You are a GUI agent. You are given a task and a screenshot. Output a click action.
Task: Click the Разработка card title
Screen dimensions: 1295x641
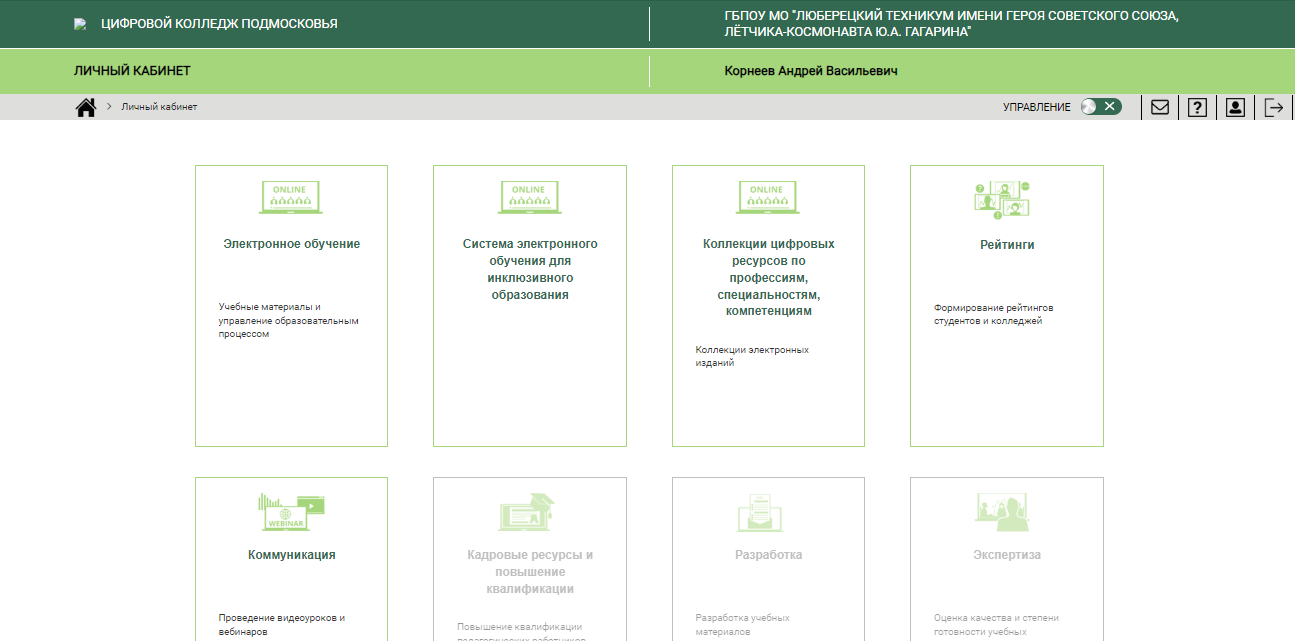coord(768,555)
